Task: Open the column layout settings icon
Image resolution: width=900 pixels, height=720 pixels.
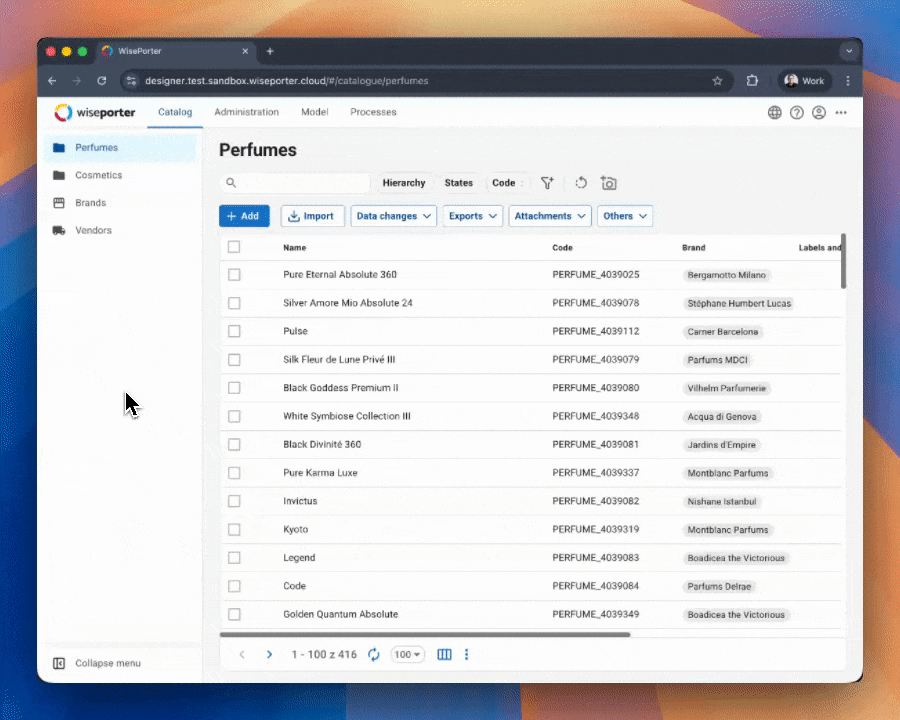Action: [445, 654]
